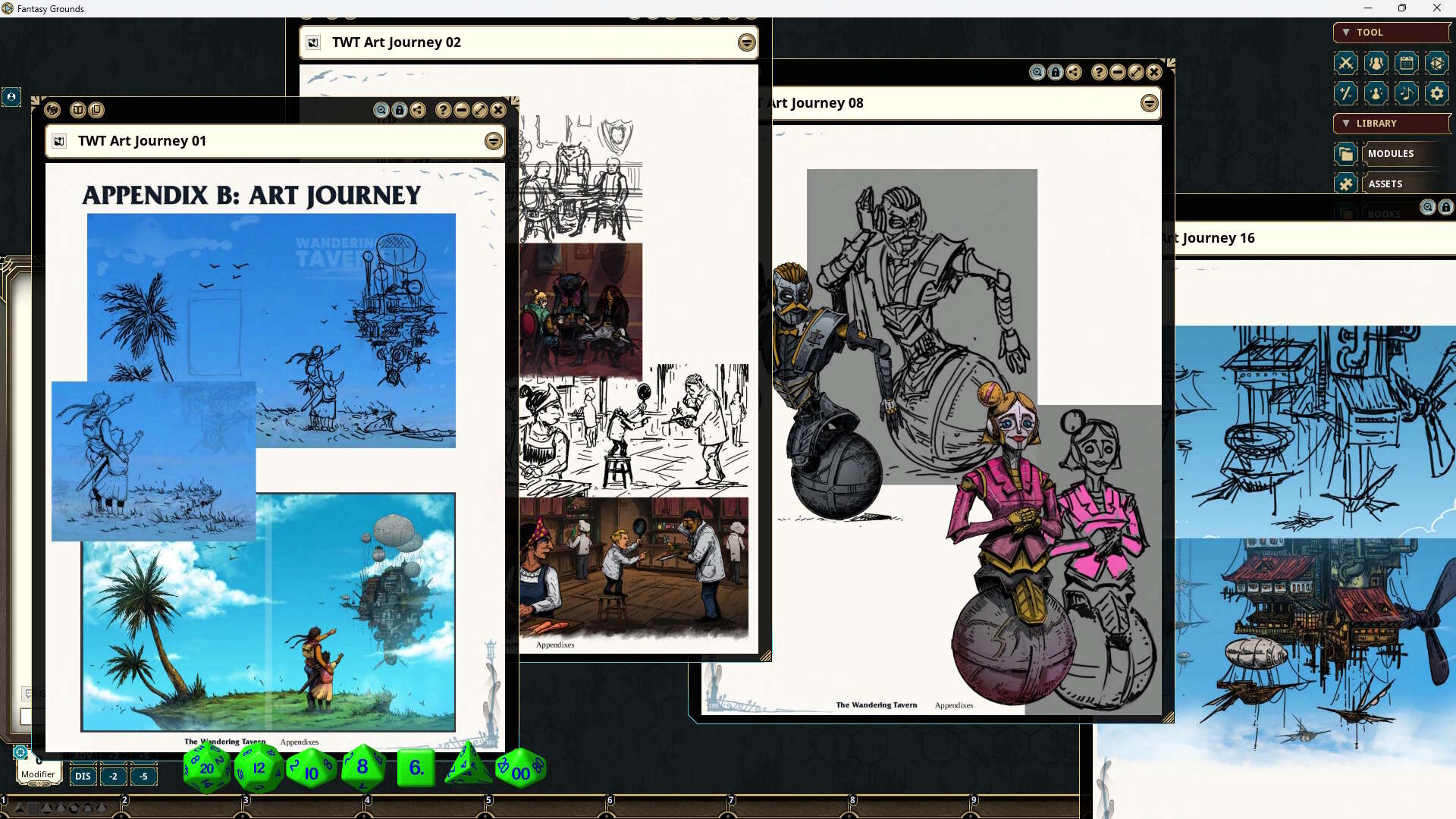1456x819 pixels.
Task: Click the TWT Art Journey 01 title text
Action: [x=142, y=141]
